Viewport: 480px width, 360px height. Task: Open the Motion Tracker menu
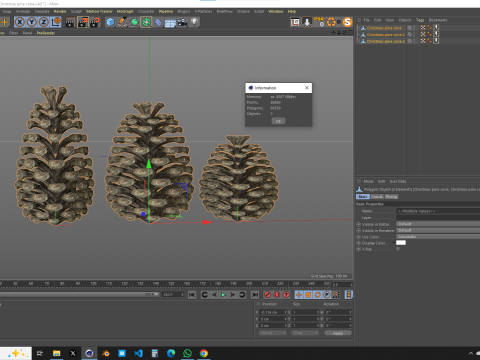(99, 11)
